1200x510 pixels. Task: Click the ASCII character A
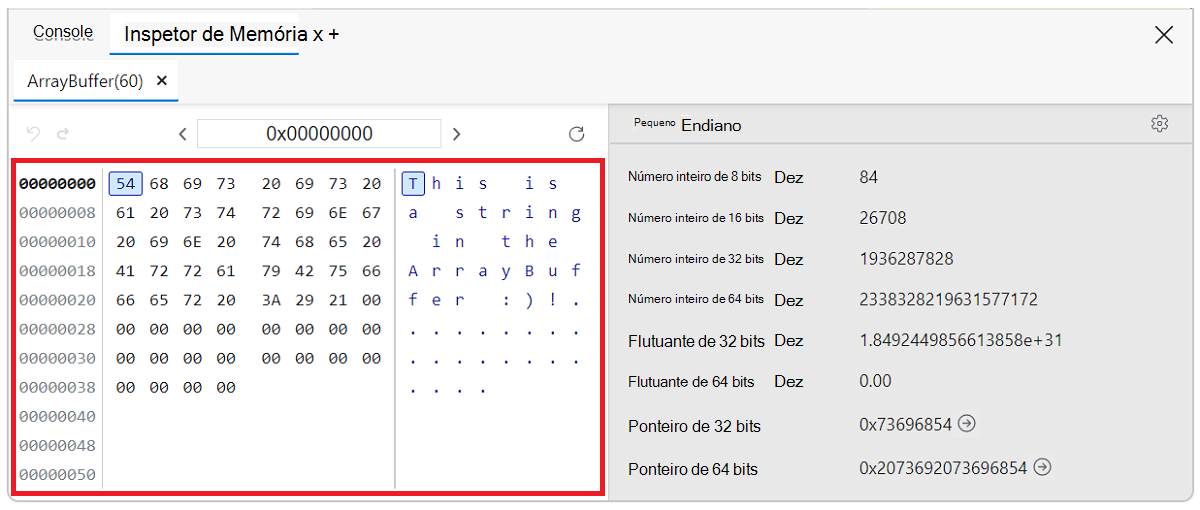point(413,271)
